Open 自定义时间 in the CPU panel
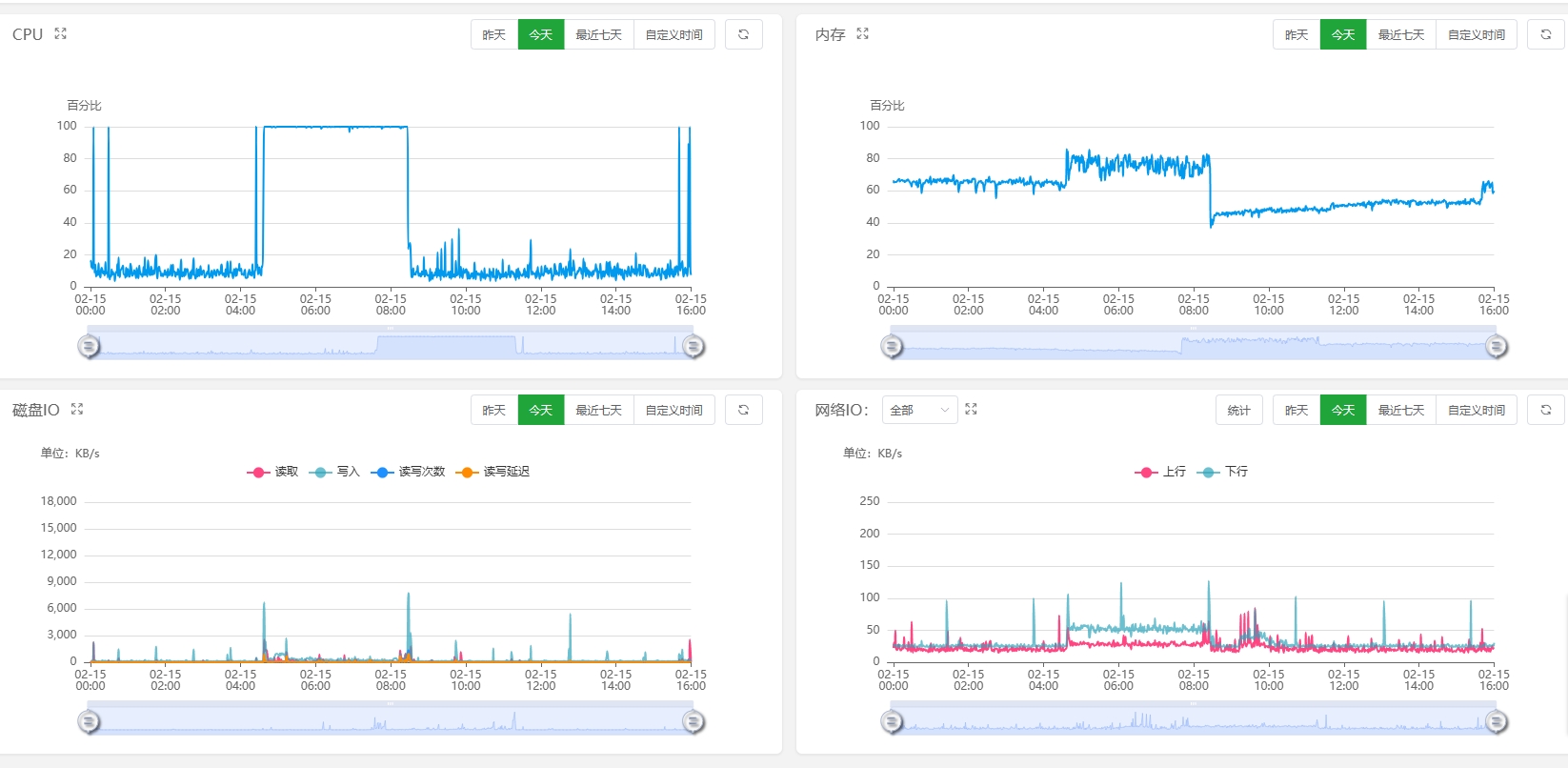This screenshot has width=1568, height=768. tap(674, 34)
